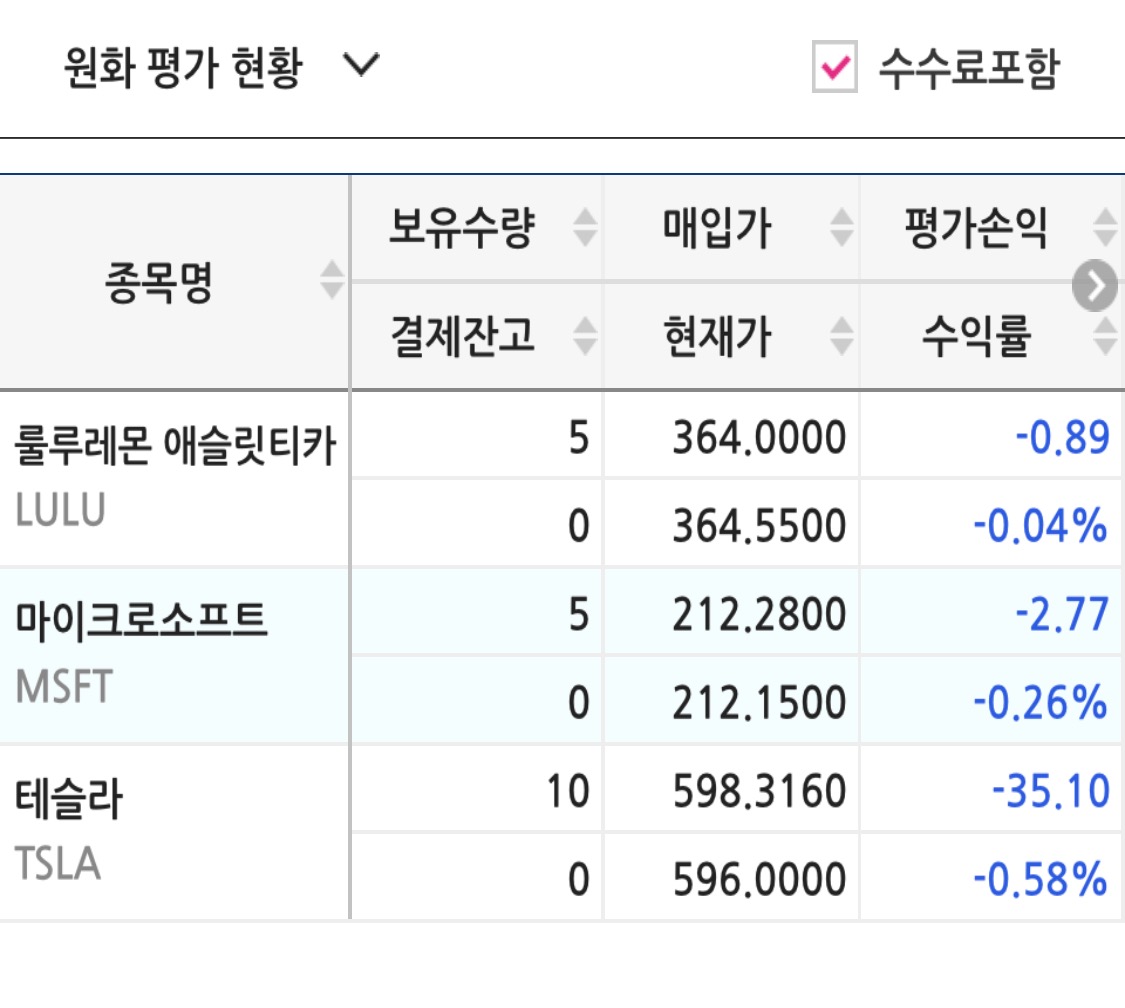Click the 364.0000 purchase price
This screenshot has height=1008, width=1125.
pyautogui.click(x=759, y=438)
